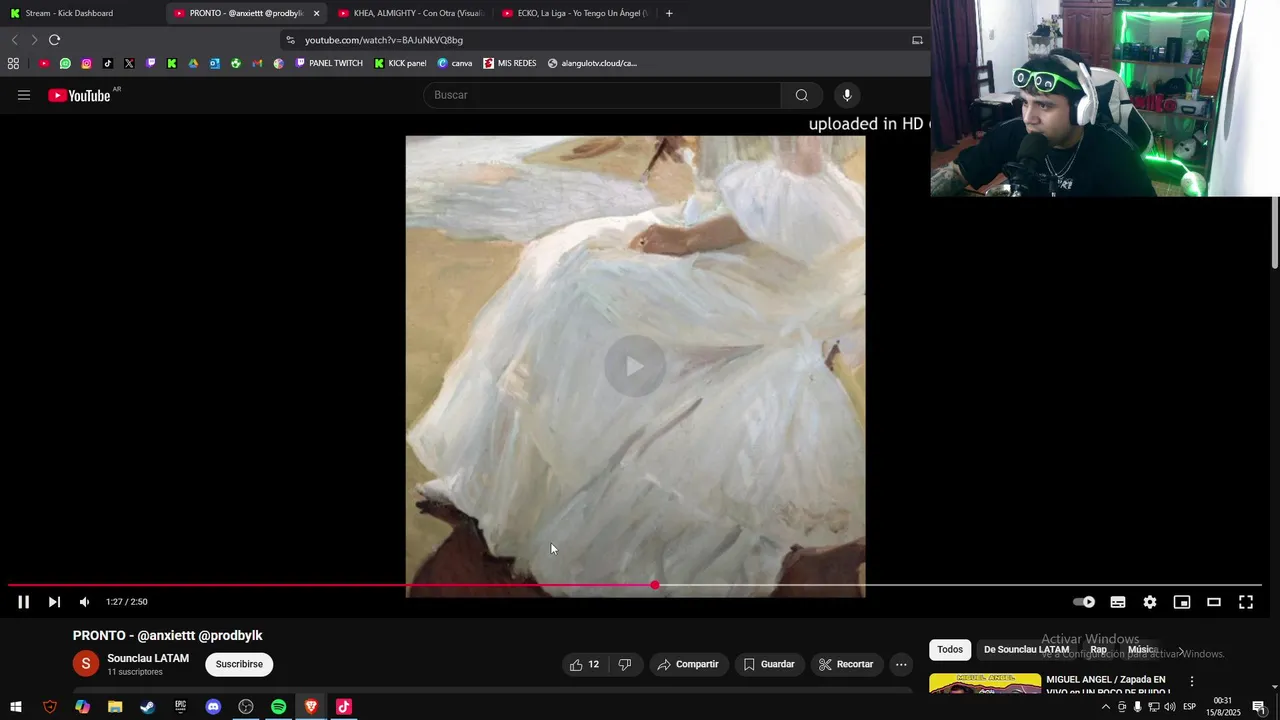Open the MIGUEL ANGEL suggested video thumbnail

tap(985, 684)
